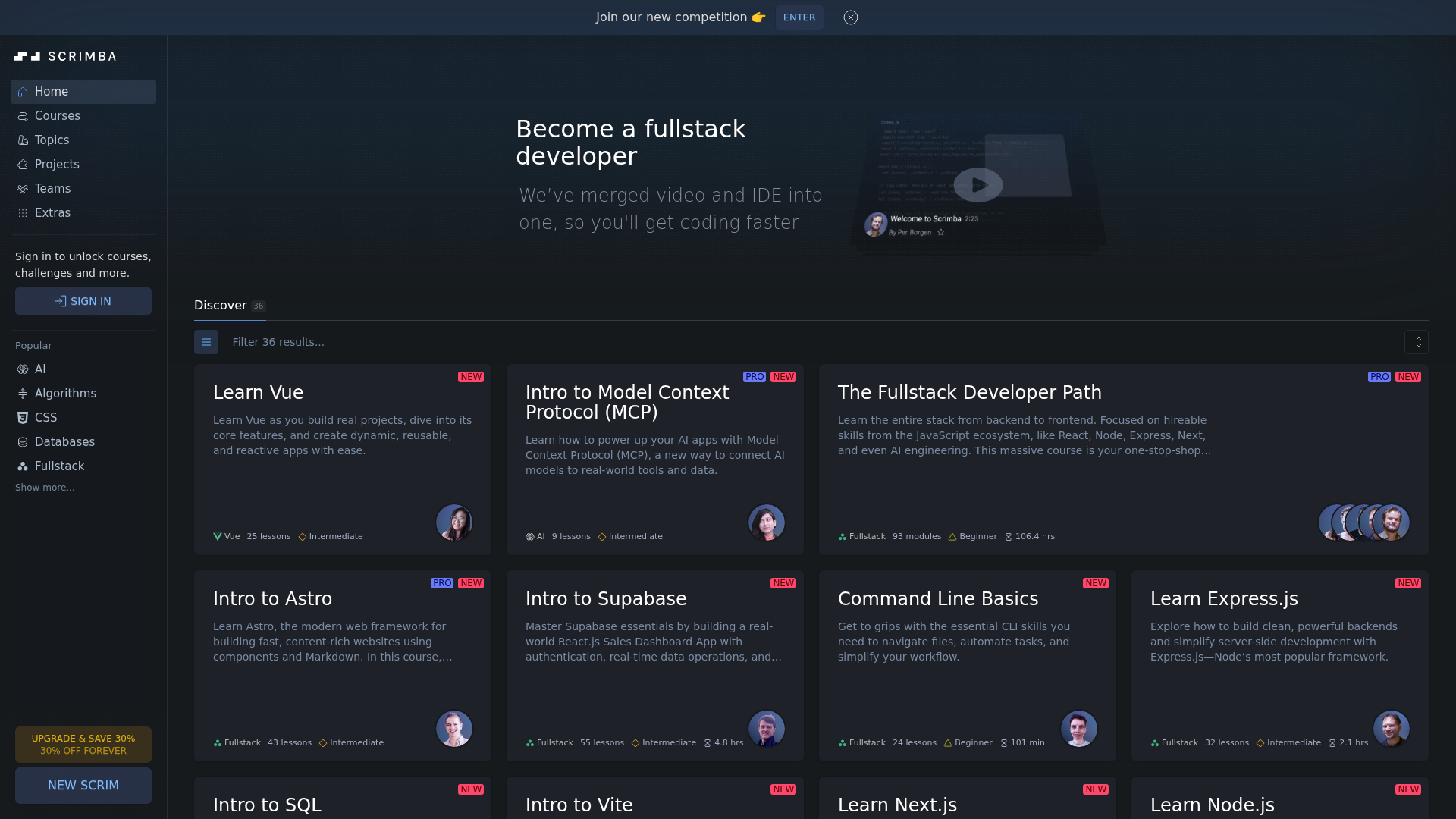Viewport: 1456px width, 819px height.
Task: Toggle the list view filter icon
Action: tap(206, 342)
